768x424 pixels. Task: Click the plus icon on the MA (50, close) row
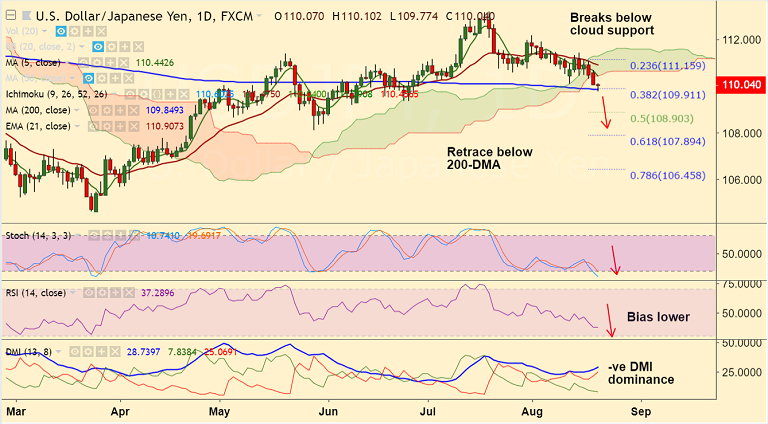tap(115, 78)
